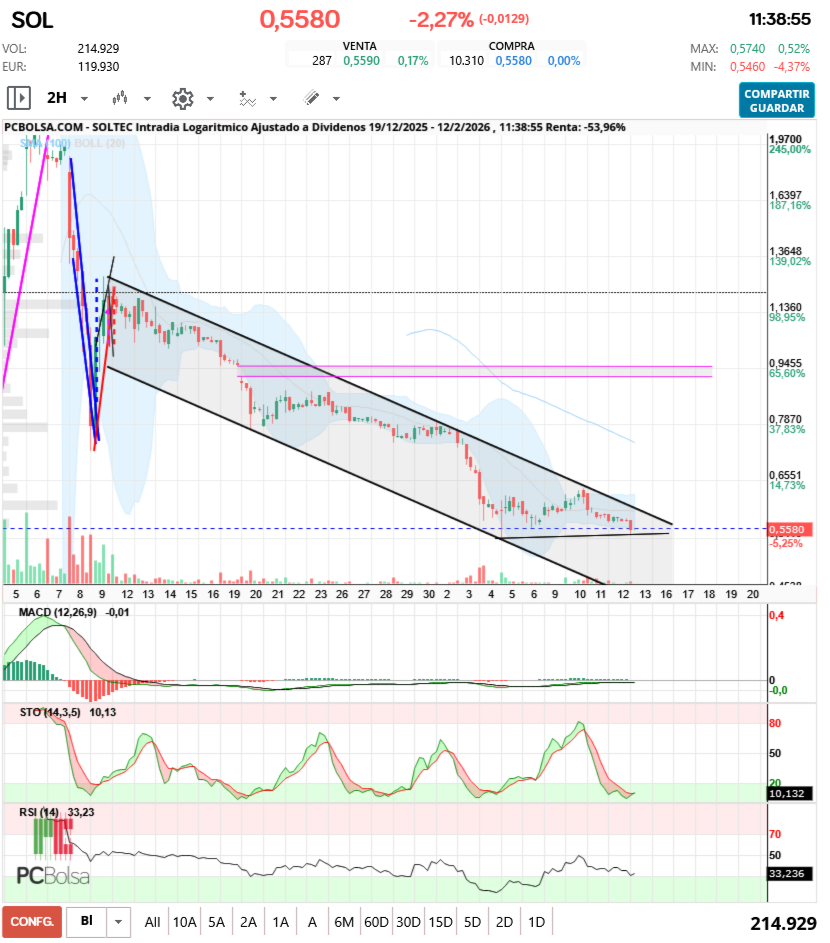Viewport: 830px width, 943px height.
Task: Select the drawing pencil tool icon
Action: click(x=311, y=98)
